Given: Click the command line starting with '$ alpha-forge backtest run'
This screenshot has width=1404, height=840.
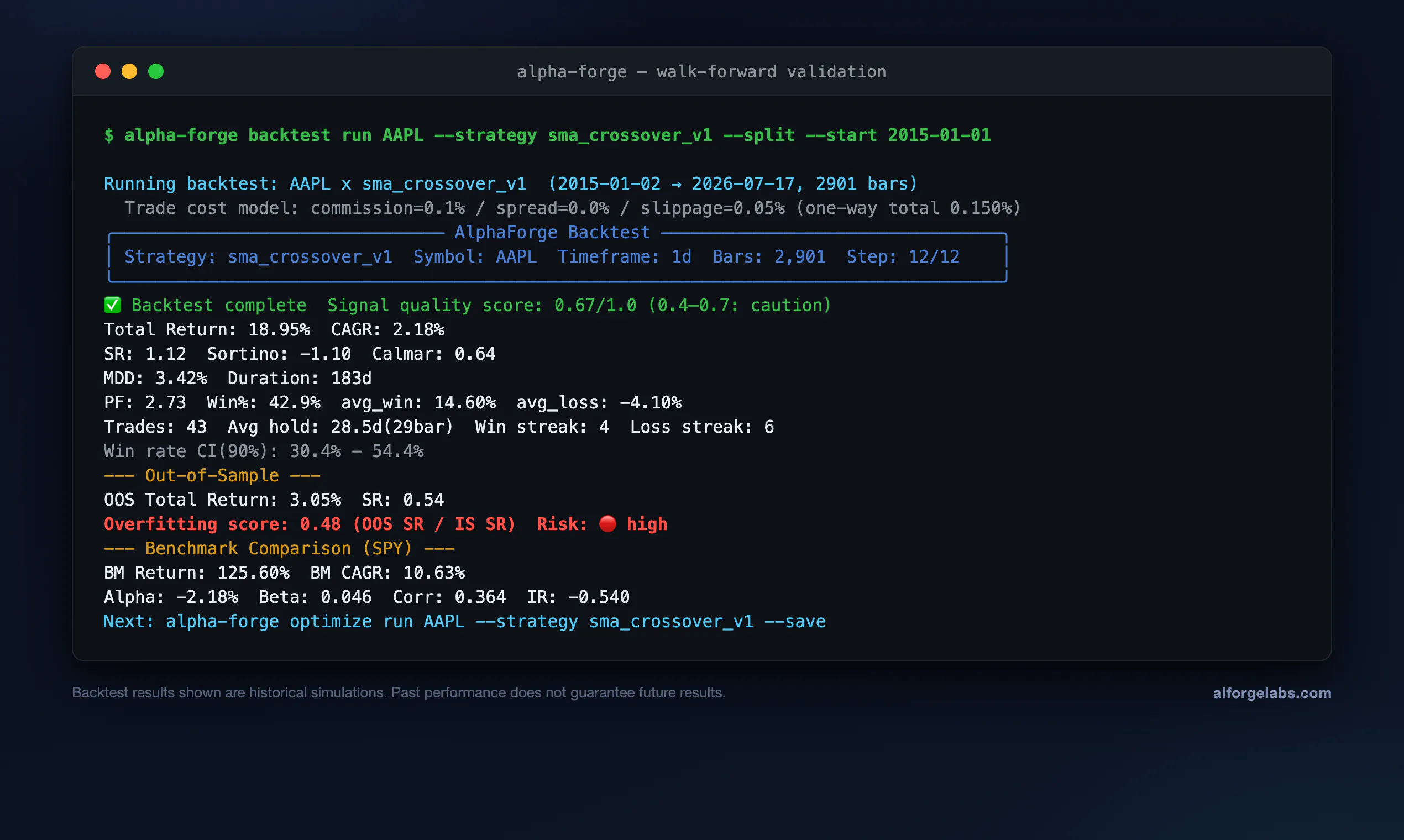Looking at the screenshot, I should (x=547, y=135).
